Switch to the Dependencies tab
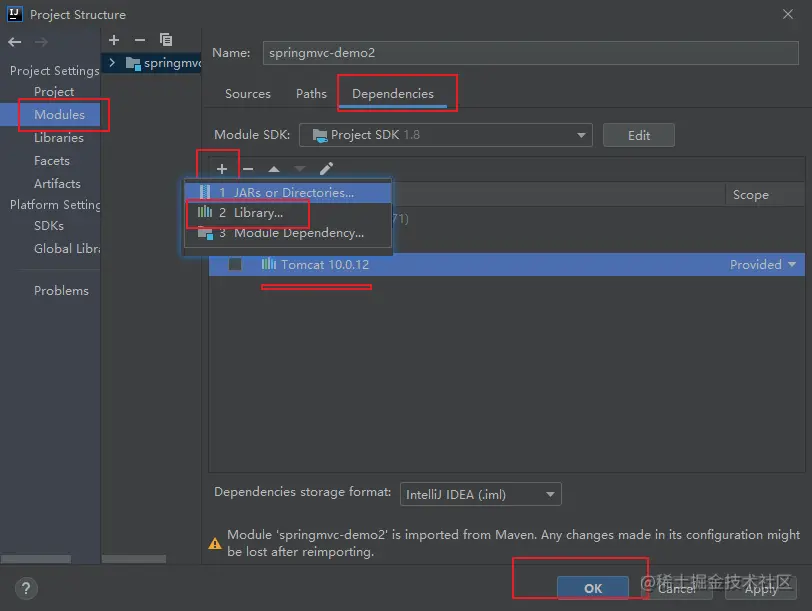Image resolution: width=812 pixels, height=611 pixels. pyautogui.click(x=393, y=94)
